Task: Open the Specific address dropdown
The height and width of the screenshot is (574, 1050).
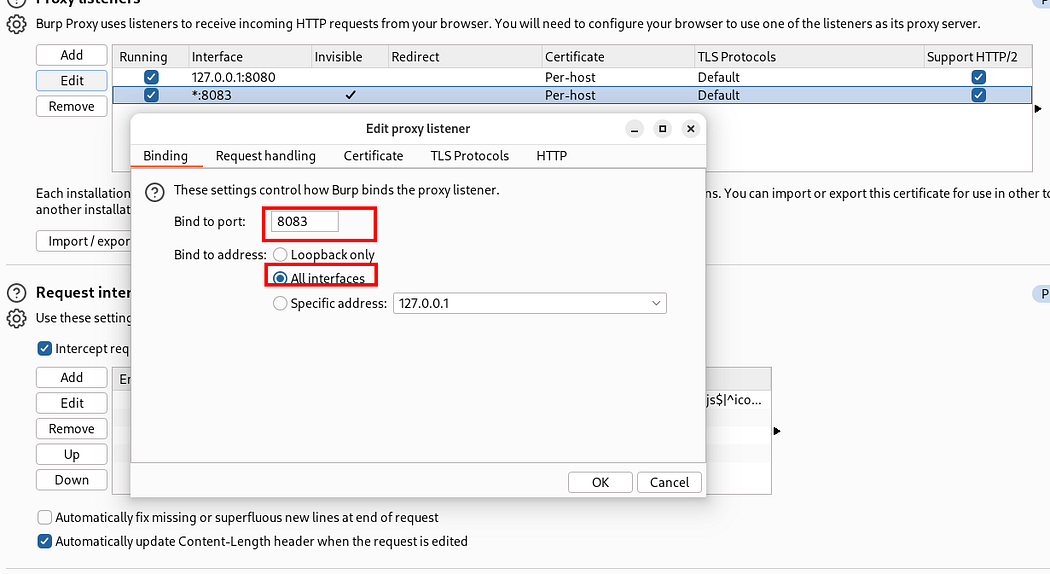Action: (530, 303)
